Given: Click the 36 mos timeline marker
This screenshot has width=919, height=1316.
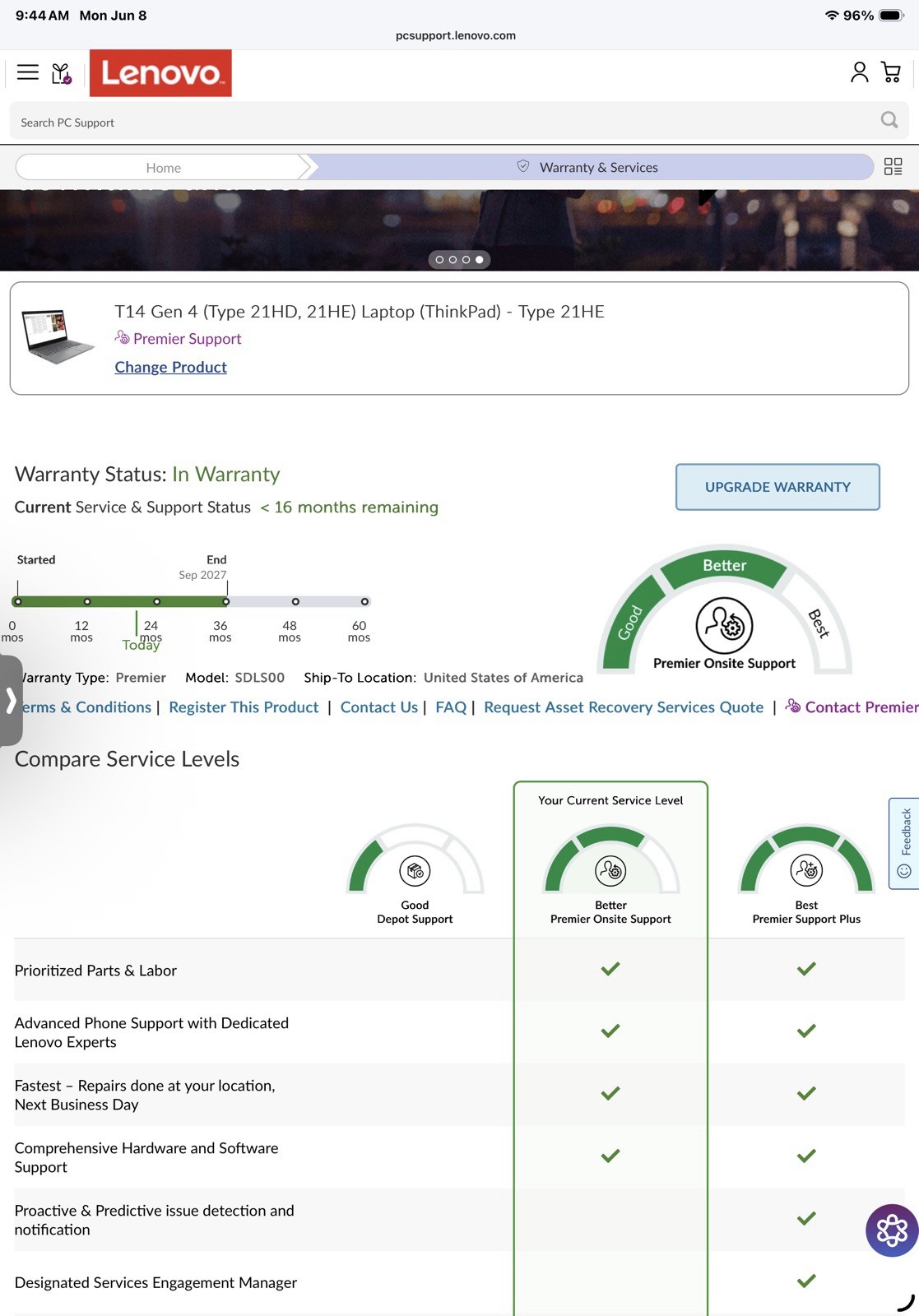Looking at the screenshot, I should point(226,601).
